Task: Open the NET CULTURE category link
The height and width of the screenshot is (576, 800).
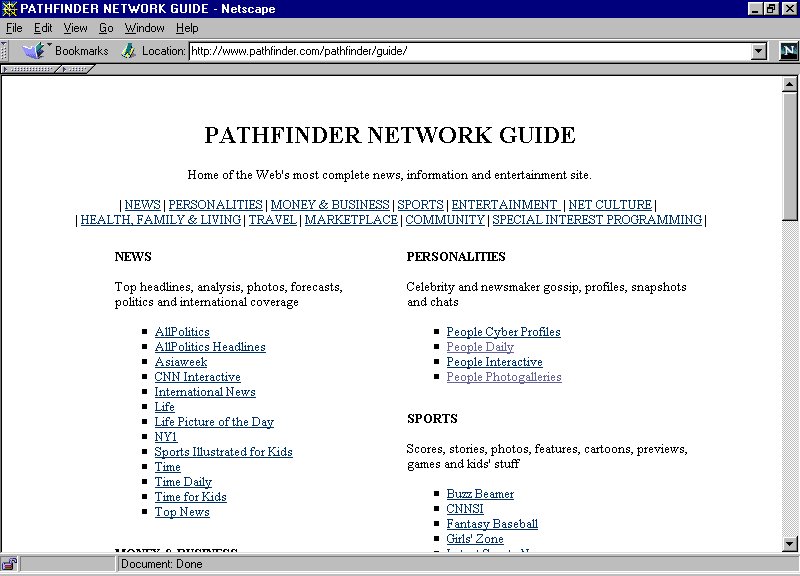Action: click(x=610, y=205)
